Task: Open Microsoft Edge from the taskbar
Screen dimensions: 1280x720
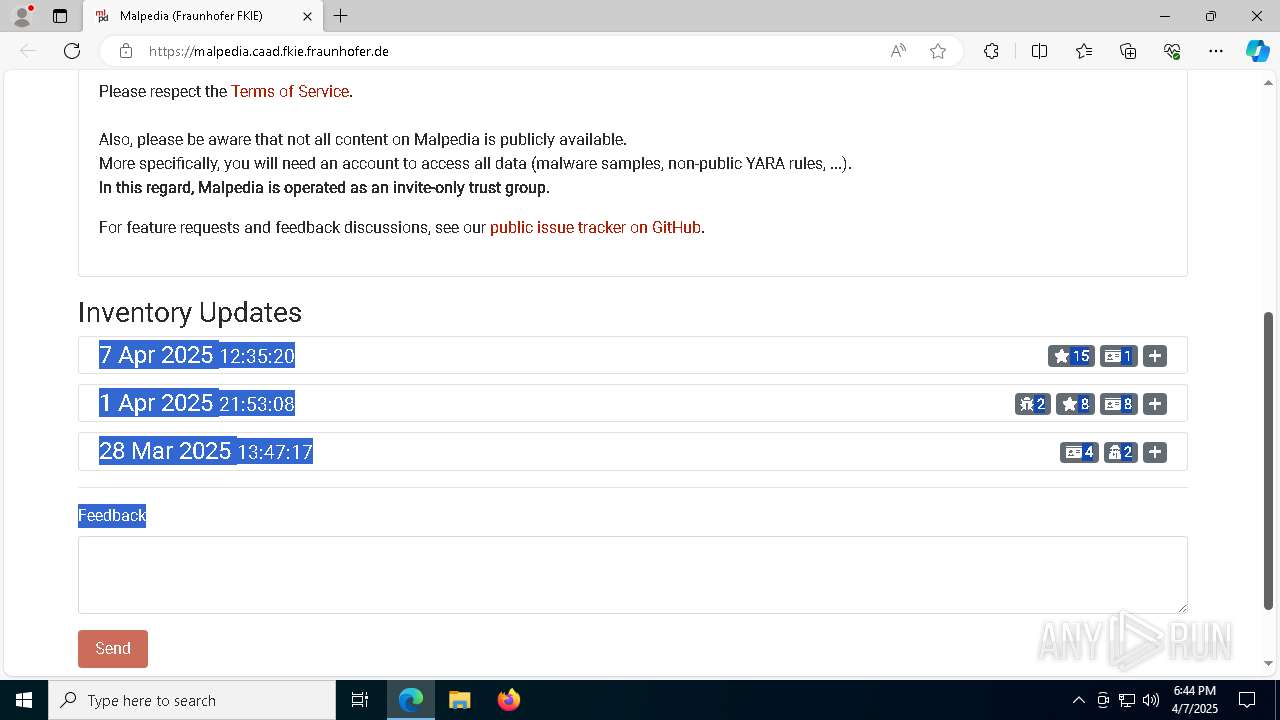Action: (411, 700)
